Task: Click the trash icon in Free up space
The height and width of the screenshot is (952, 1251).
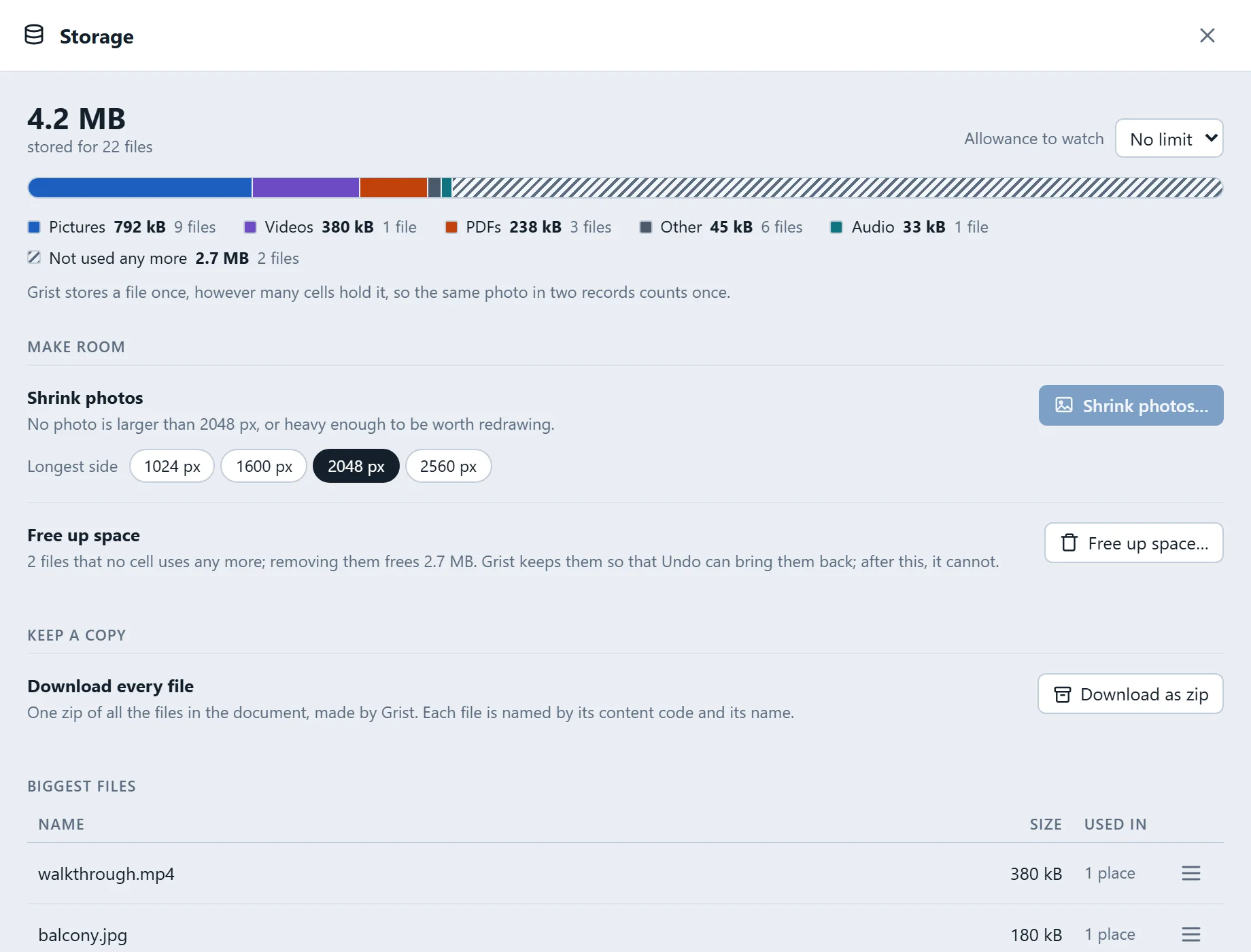Action: coord(1069,543)
